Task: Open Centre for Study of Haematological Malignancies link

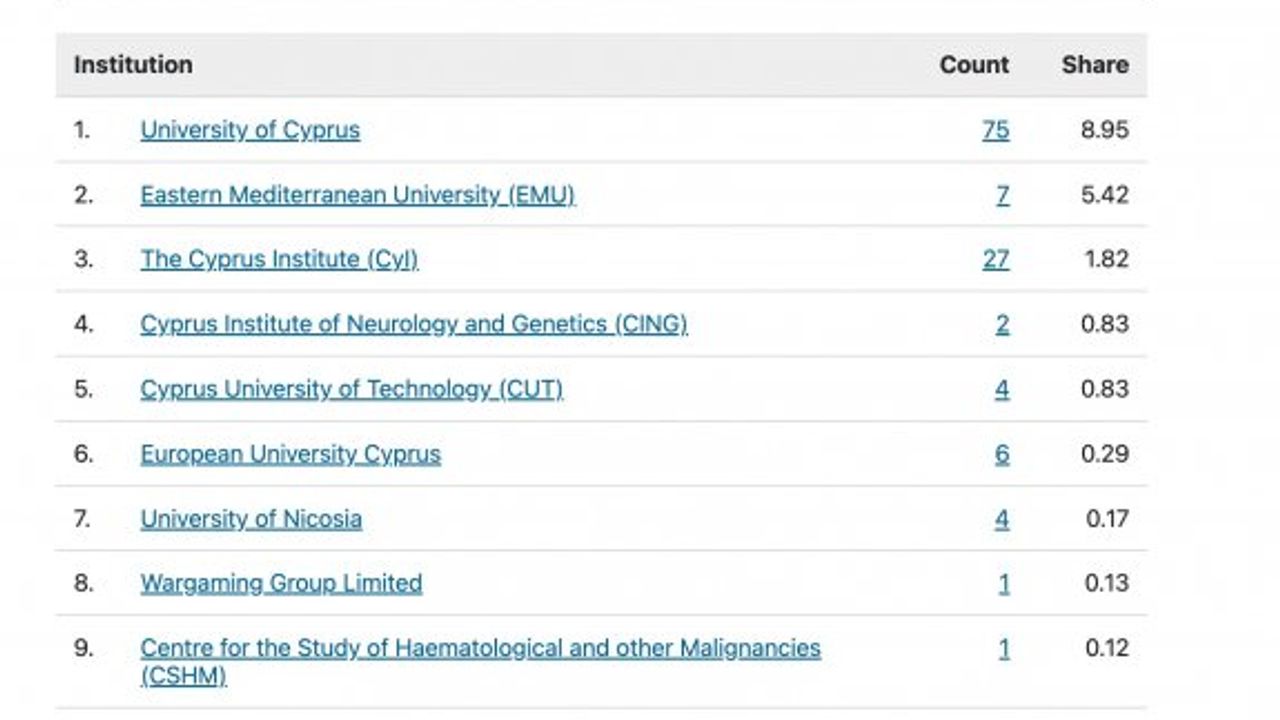Action: [480, 648]
